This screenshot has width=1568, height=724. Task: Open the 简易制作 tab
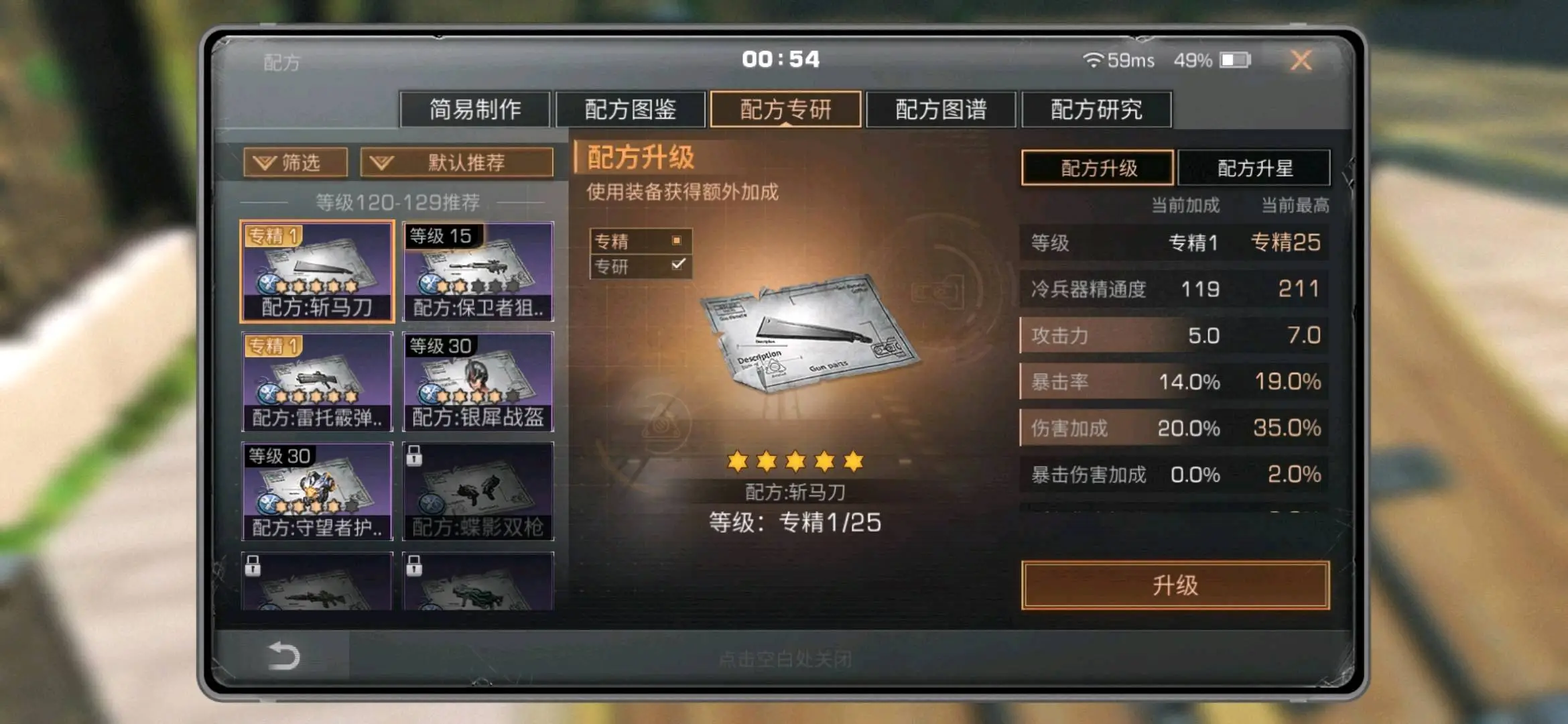click(x=475, y=109)
